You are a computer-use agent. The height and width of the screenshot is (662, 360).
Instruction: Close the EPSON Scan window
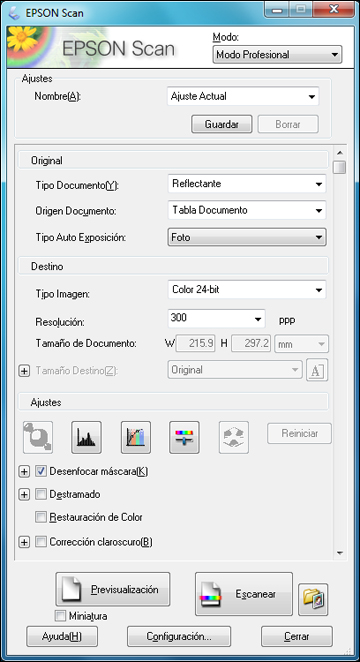pos(334,9)
